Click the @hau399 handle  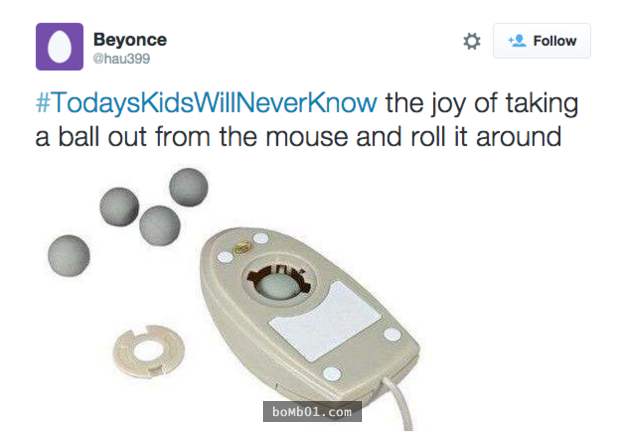coord(121,59)
